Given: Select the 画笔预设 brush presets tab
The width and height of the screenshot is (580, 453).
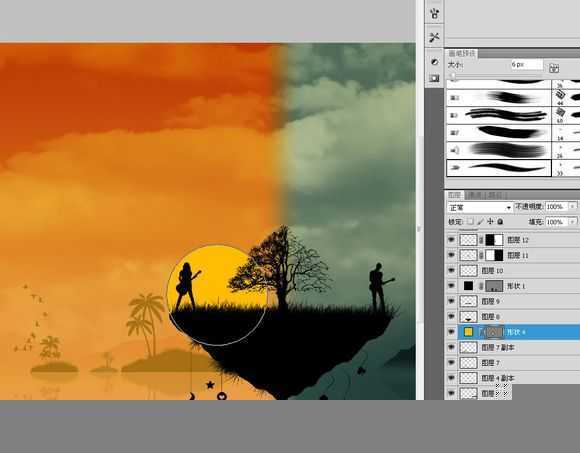Looking at the screenshot, I should click(x=462, y=54).
